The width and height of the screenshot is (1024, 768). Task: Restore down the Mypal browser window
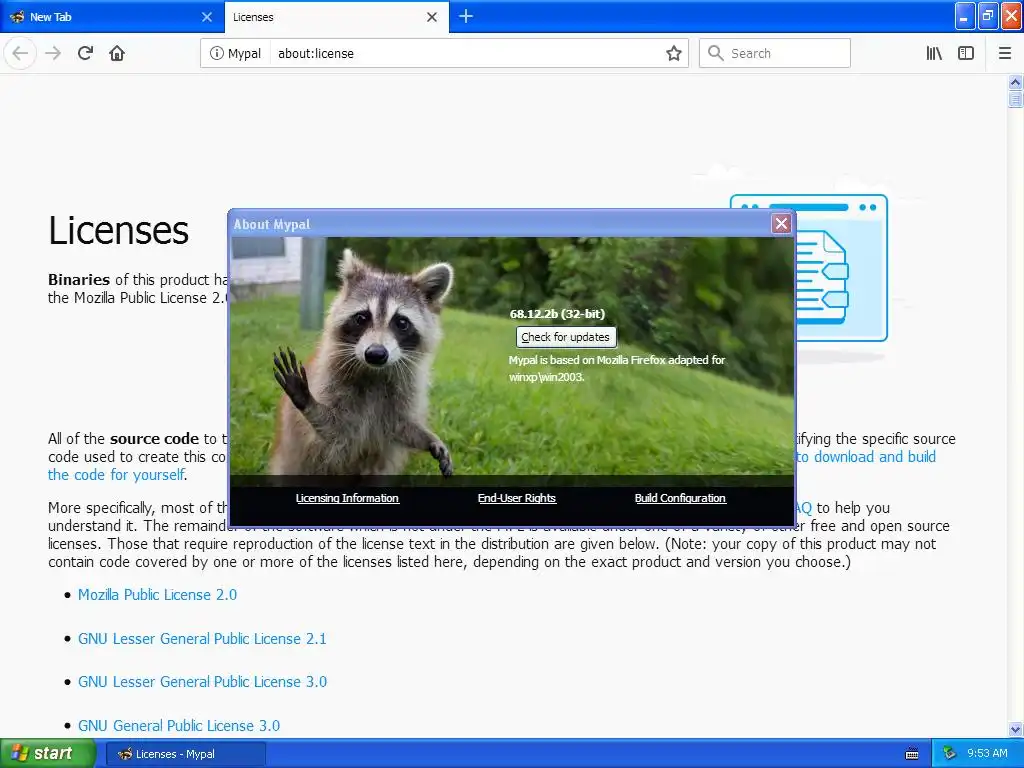(x=987, y=16)
